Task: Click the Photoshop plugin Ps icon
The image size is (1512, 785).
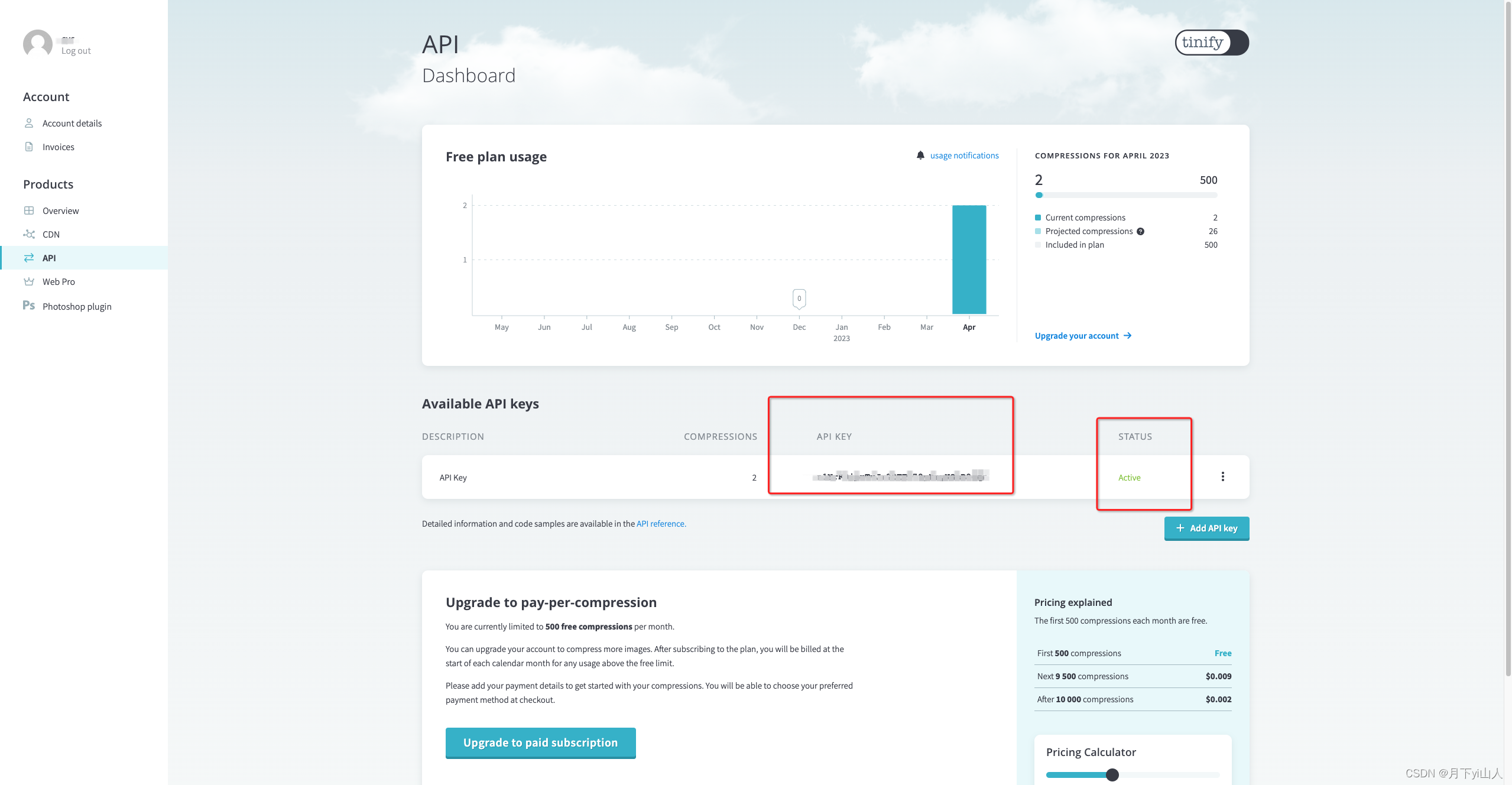Action: pos(29,306)
